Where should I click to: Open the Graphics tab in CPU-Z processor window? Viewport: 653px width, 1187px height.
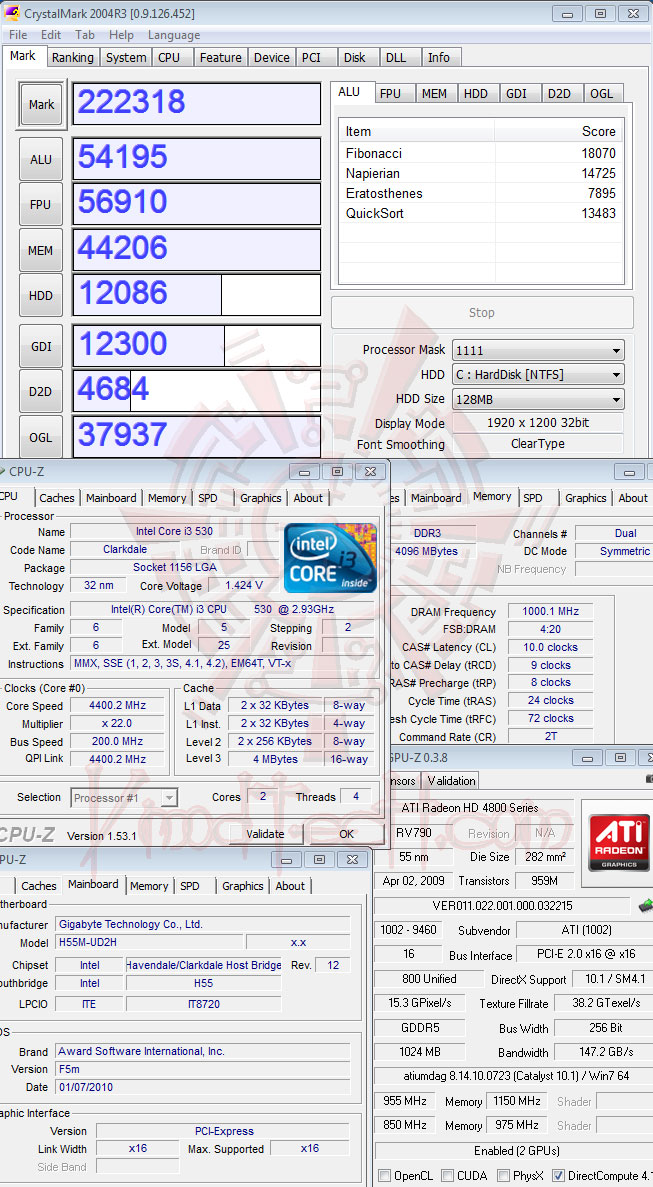[260, 498]
